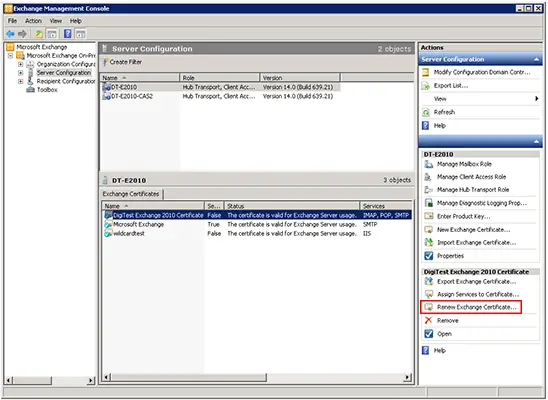Open the Help toolbar icon
Image resolution: width=548 pixels, height=400 pixels.
click(x=67, y=34)
